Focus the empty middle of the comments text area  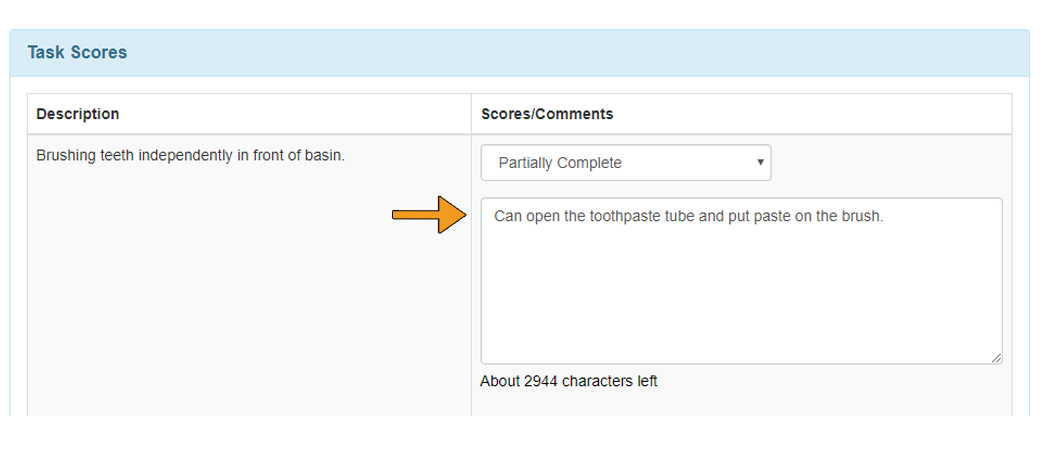(741, 294)
